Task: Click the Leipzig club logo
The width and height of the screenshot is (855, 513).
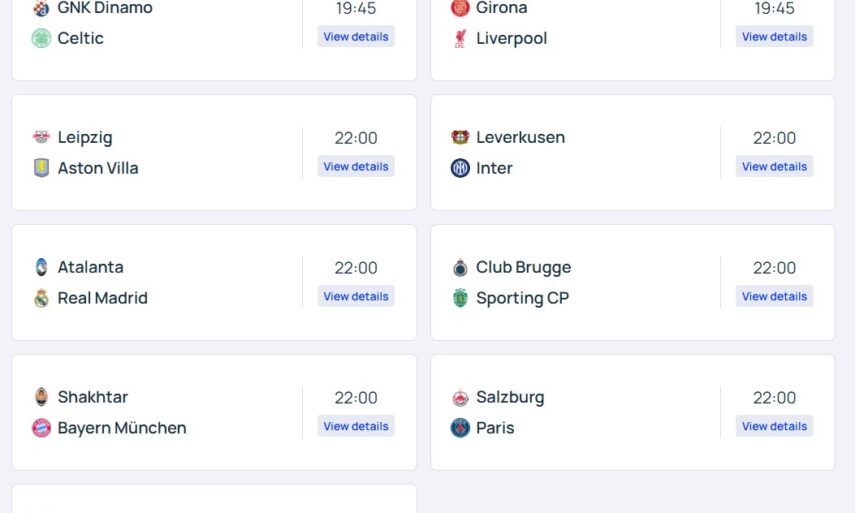Action: [x=41, y=137]
